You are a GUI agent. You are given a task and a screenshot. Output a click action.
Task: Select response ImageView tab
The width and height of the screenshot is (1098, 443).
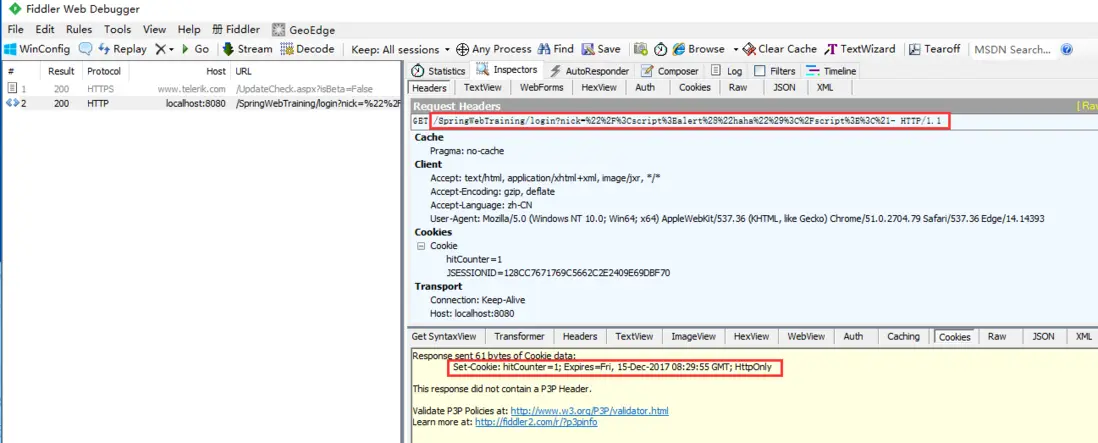click(x=693, y=336)
